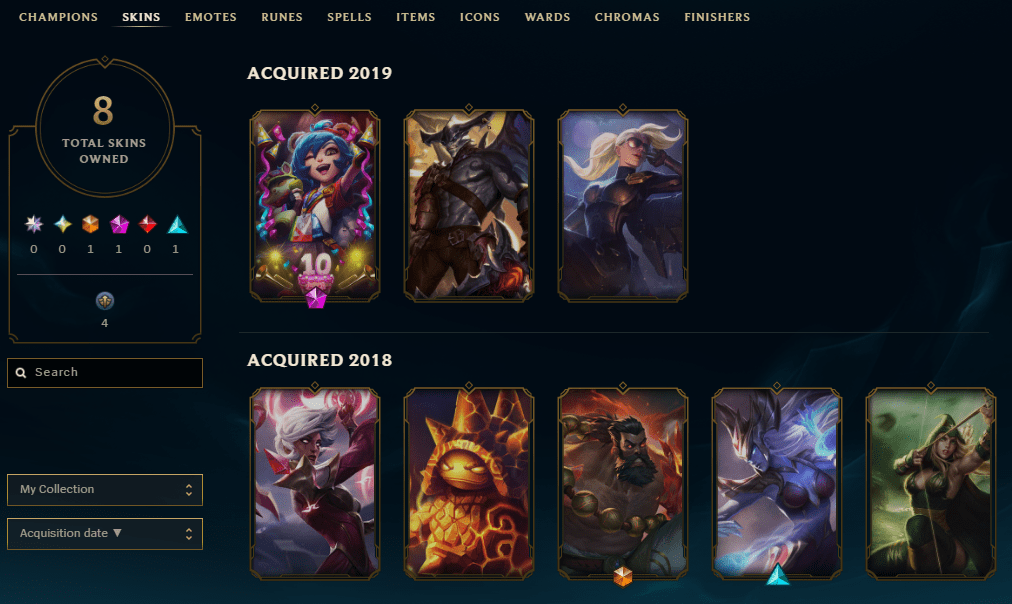Click the cyan triangle rarity gem icon
1012x604 pixels.
coord(177,225)
